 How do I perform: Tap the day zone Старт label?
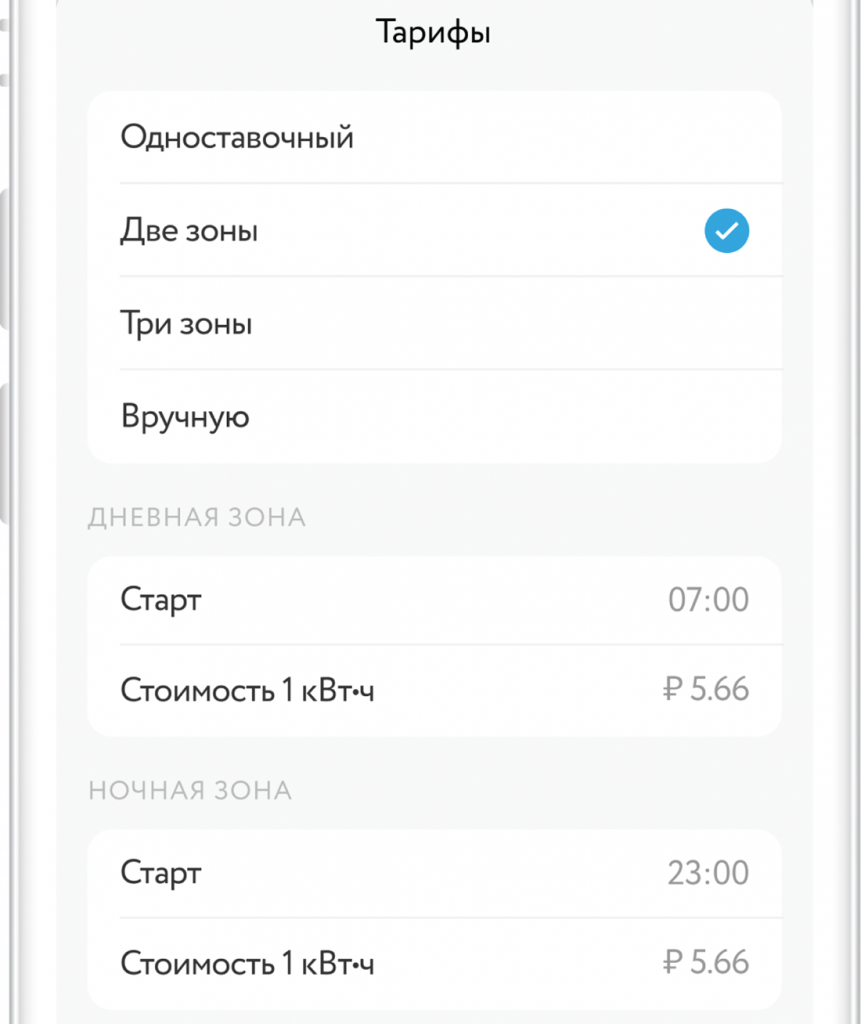coord(161,600)
